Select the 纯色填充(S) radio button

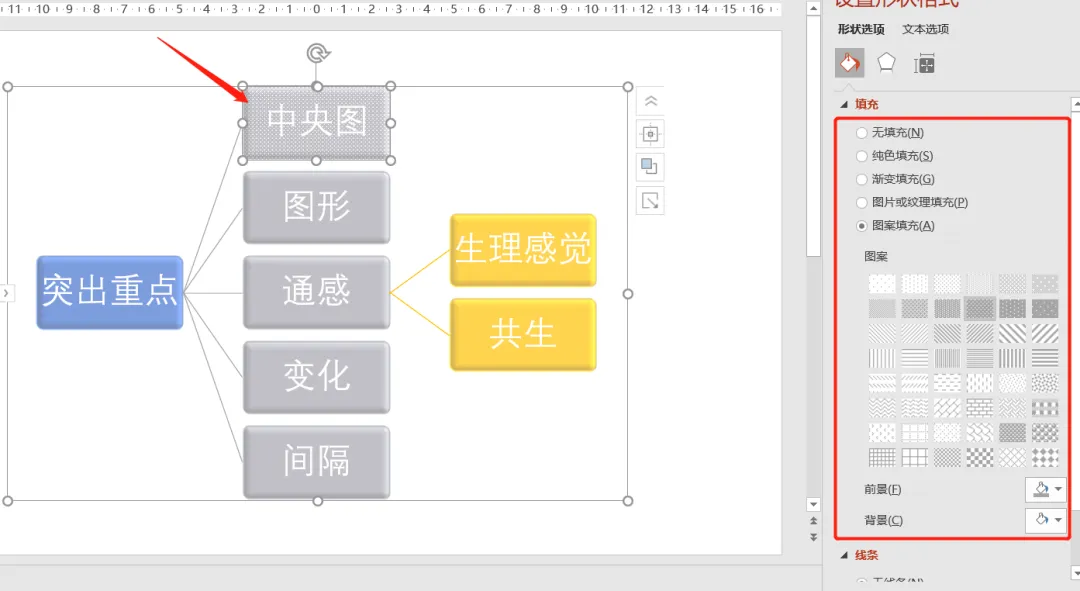point(862,156)
